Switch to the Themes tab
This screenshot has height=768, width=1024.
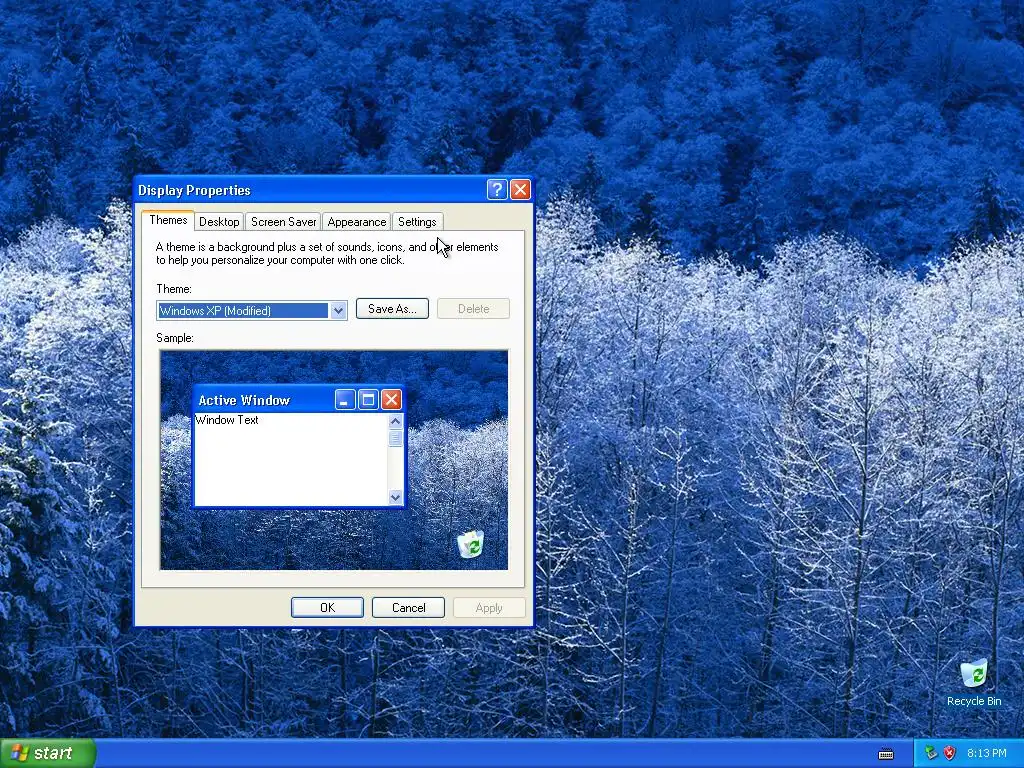[x=168, y=220]
